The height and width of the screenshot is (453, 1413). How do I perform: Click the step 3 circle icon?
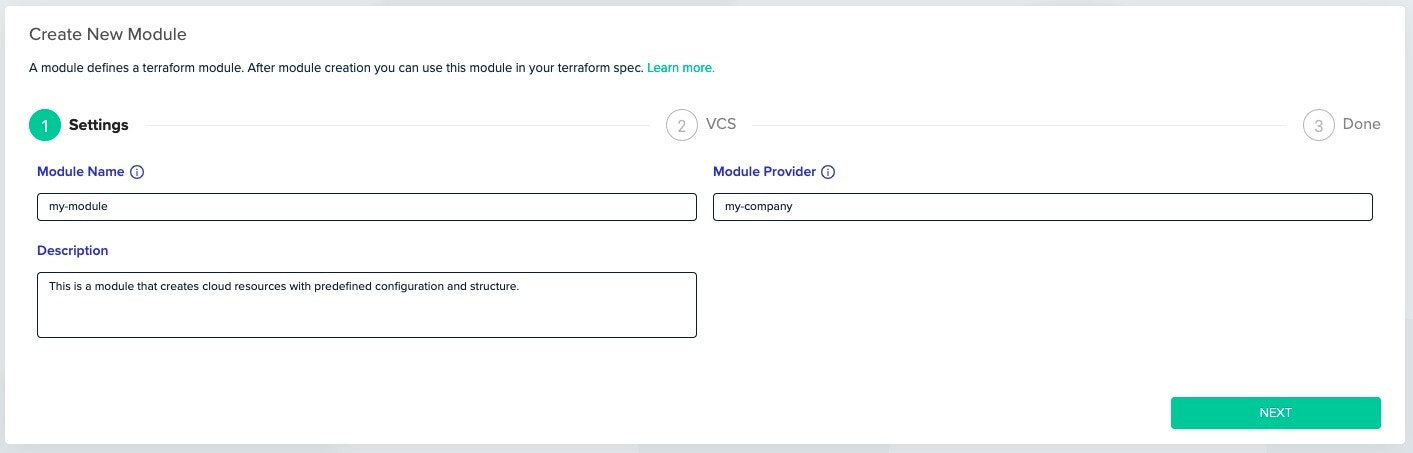(1318, 125)
